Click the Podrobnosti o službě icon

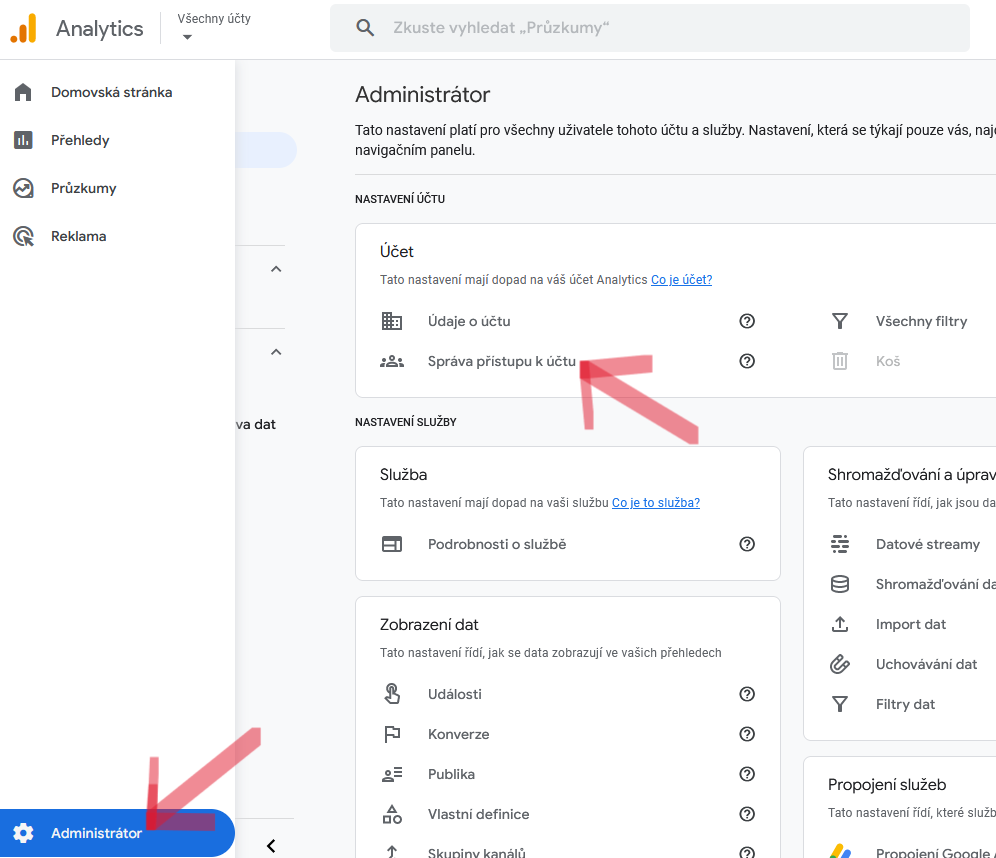(391, 544)
